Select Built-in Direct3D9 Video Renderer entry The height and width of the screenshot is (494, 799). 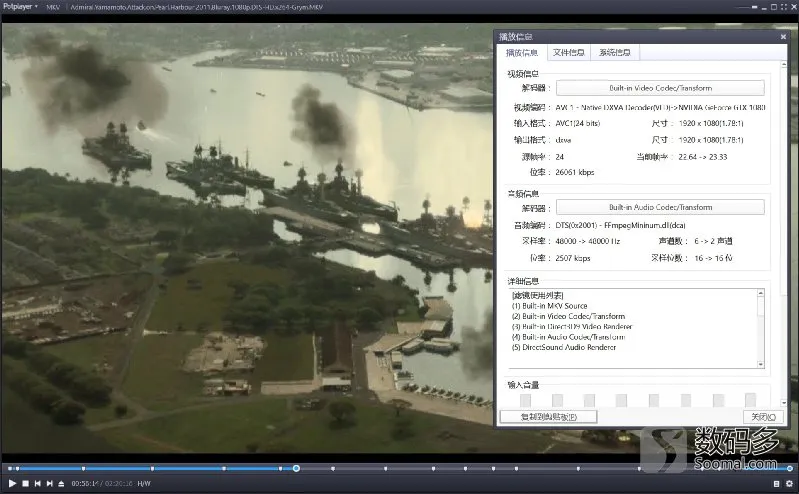click(x=572, y=326)
